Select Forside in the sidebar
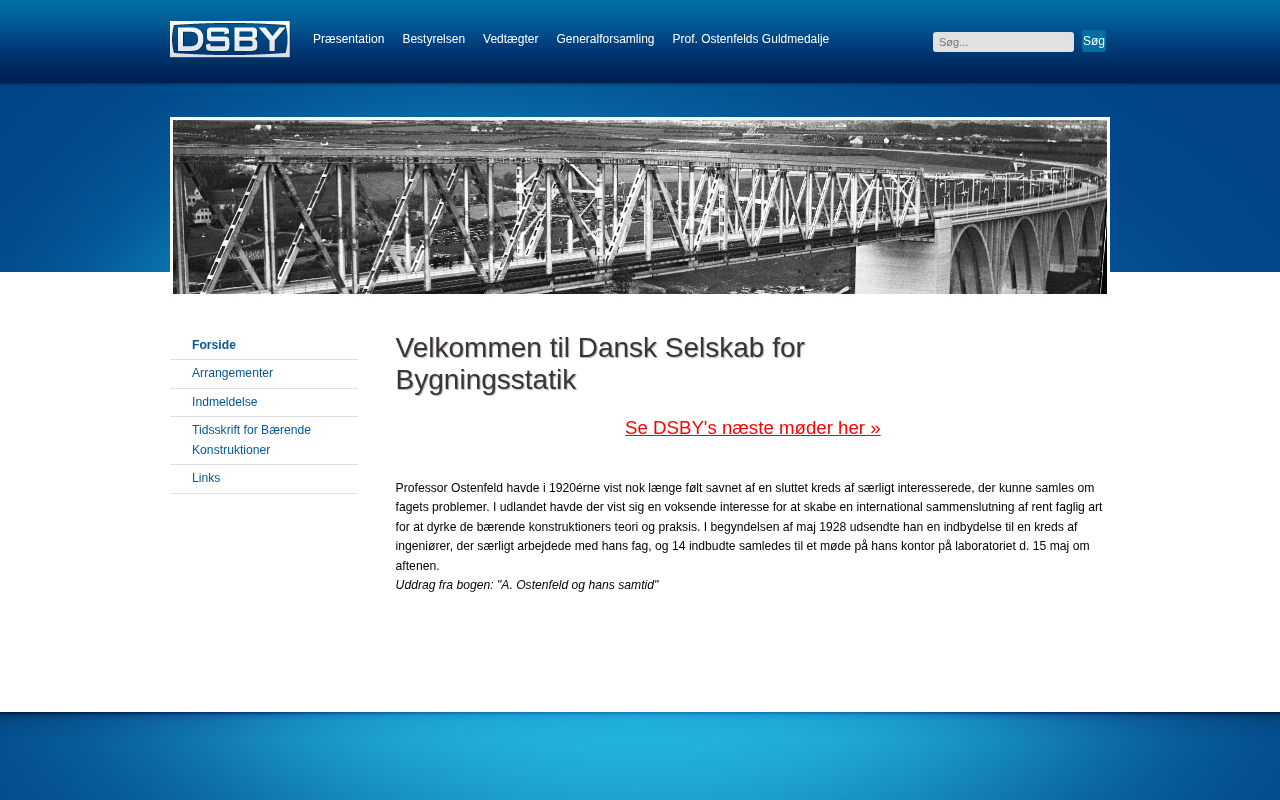The width and height of the screenshot is (1280, 800). [x=214, y=345]
